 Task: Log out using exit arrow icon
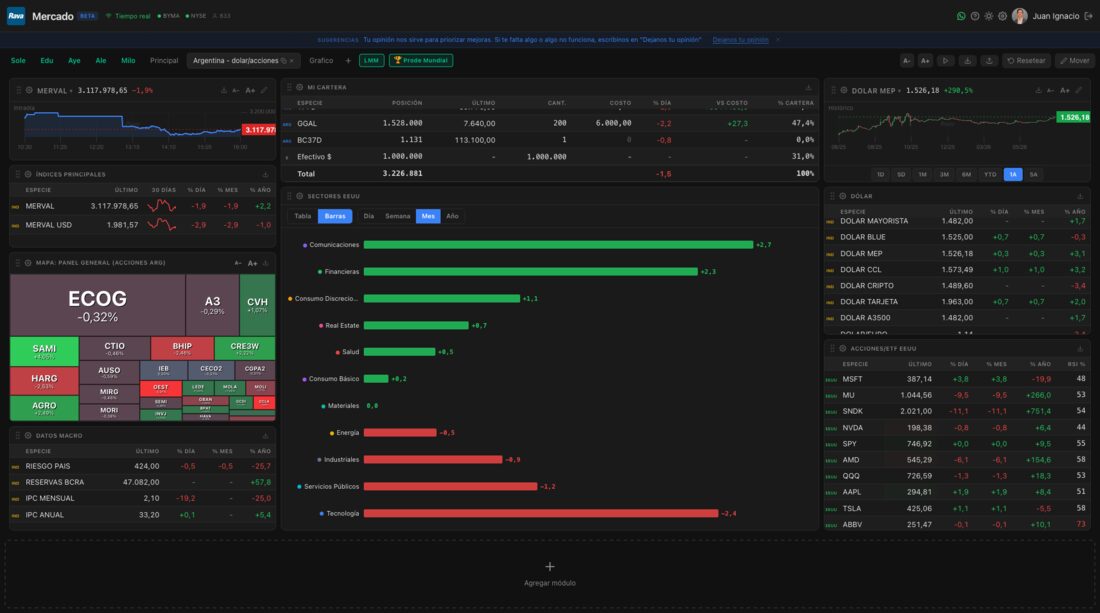pos(1088,16)
